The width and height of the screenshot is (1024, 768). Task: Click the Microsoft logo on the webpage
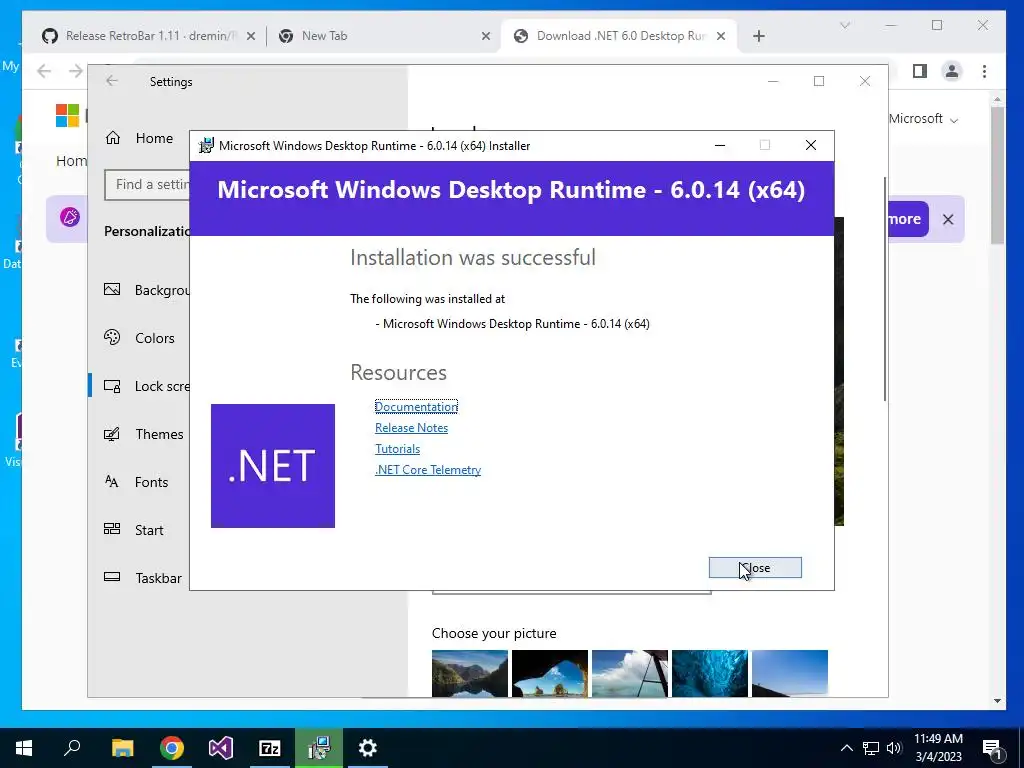[67, 116]
